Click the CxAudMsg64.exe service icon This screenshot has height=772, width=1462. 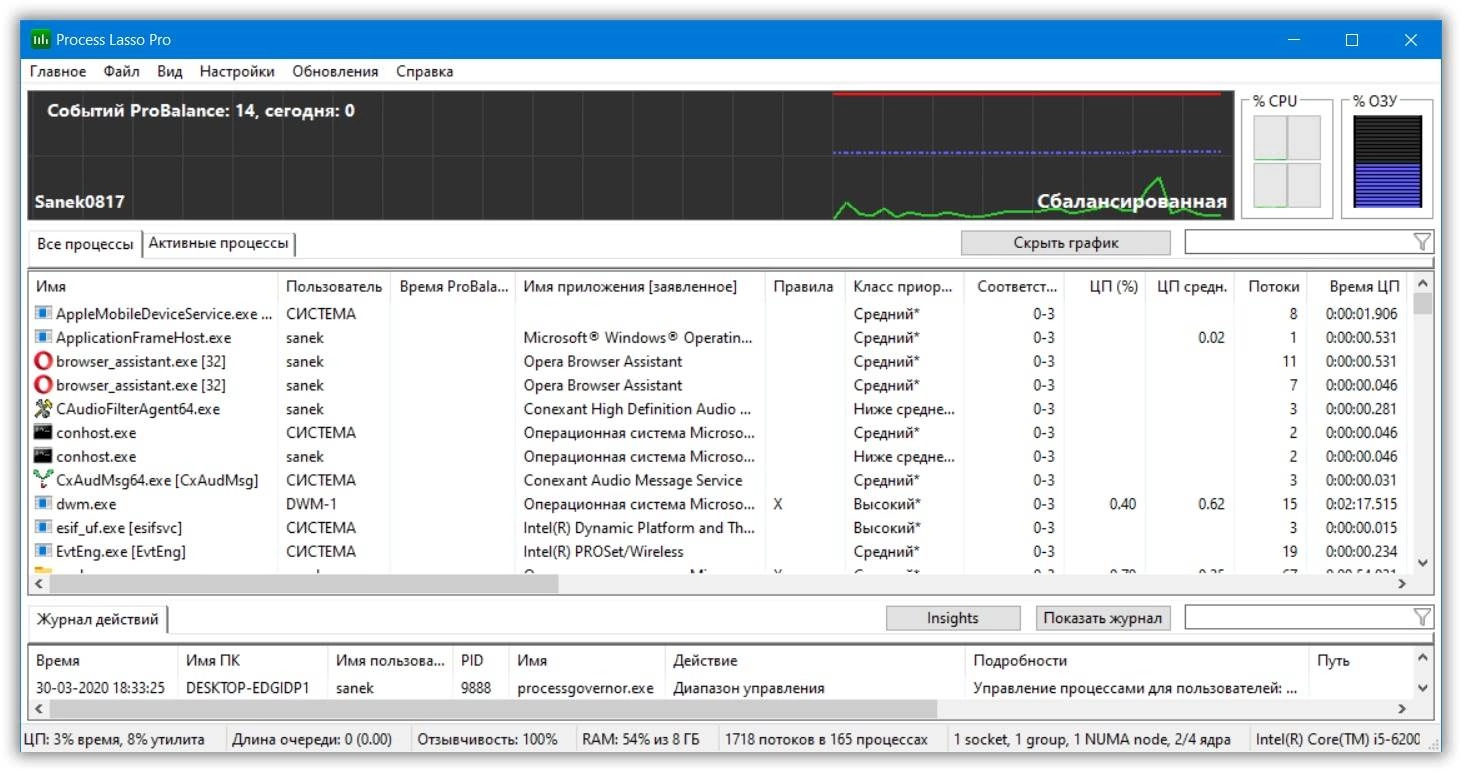(43, 480)
